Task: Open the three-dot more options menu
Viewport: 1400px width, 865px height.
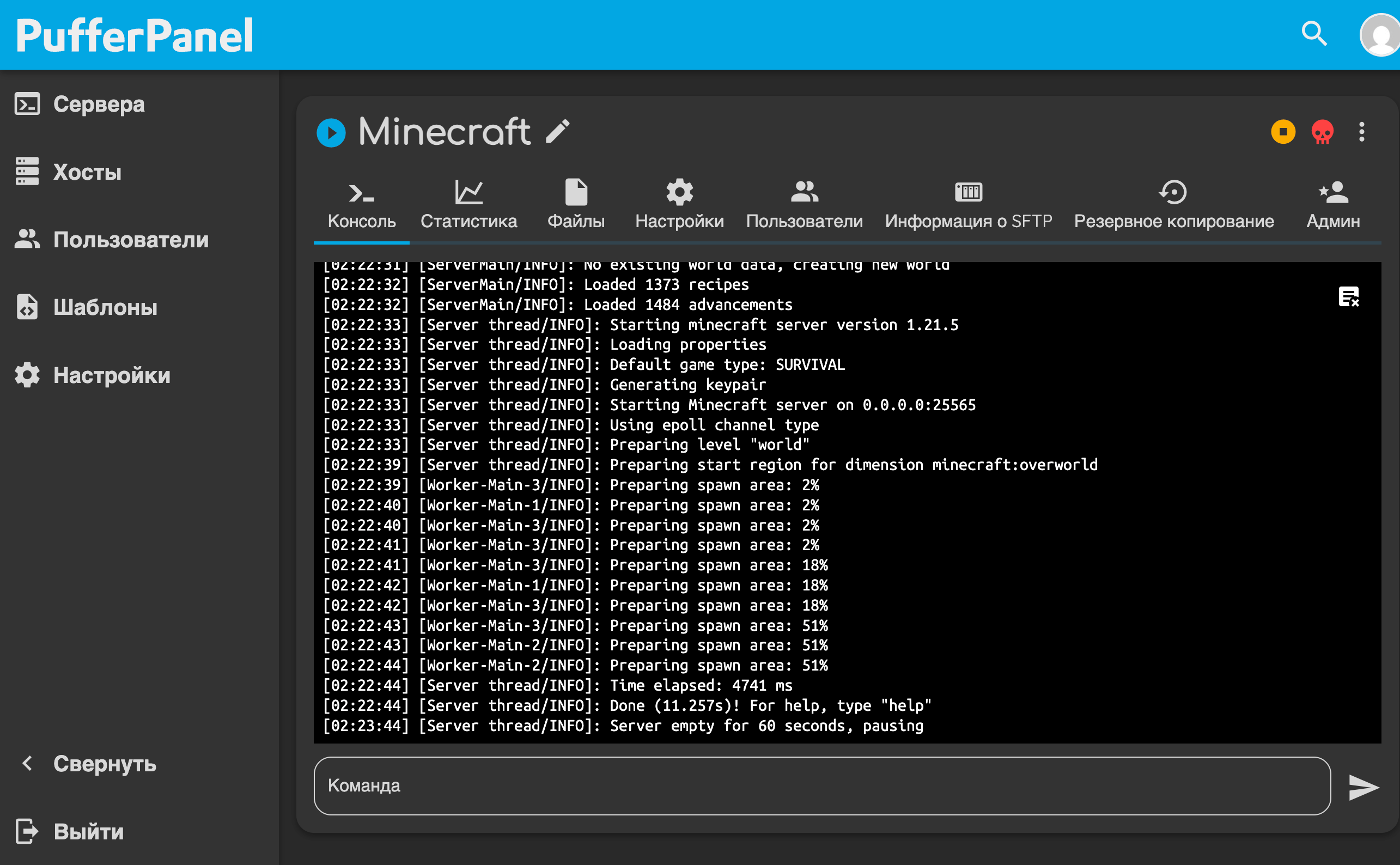Action: point(1362,132)
